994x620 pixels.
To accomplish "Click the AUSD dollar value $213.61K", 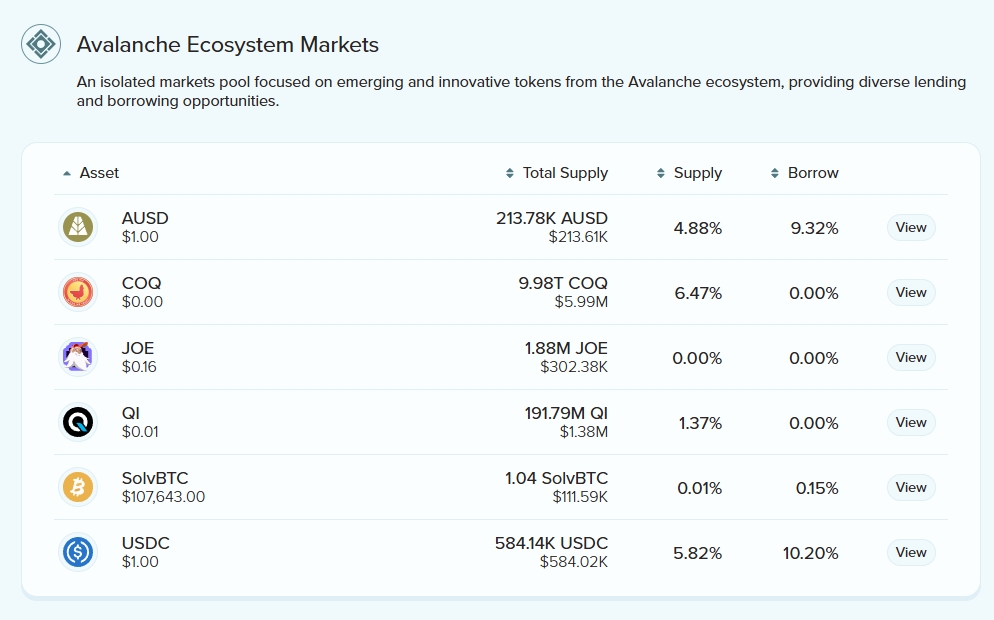I will tap(578, 236).
